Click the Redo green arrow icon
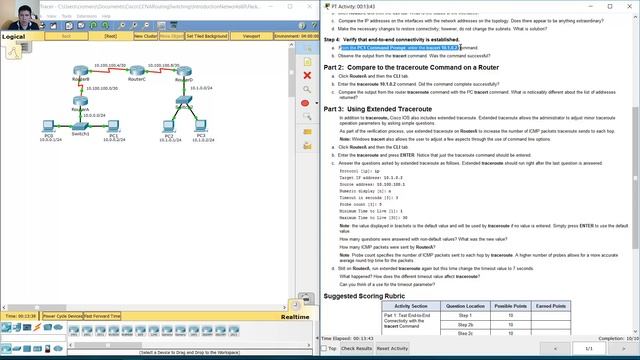 click(105, 26)
